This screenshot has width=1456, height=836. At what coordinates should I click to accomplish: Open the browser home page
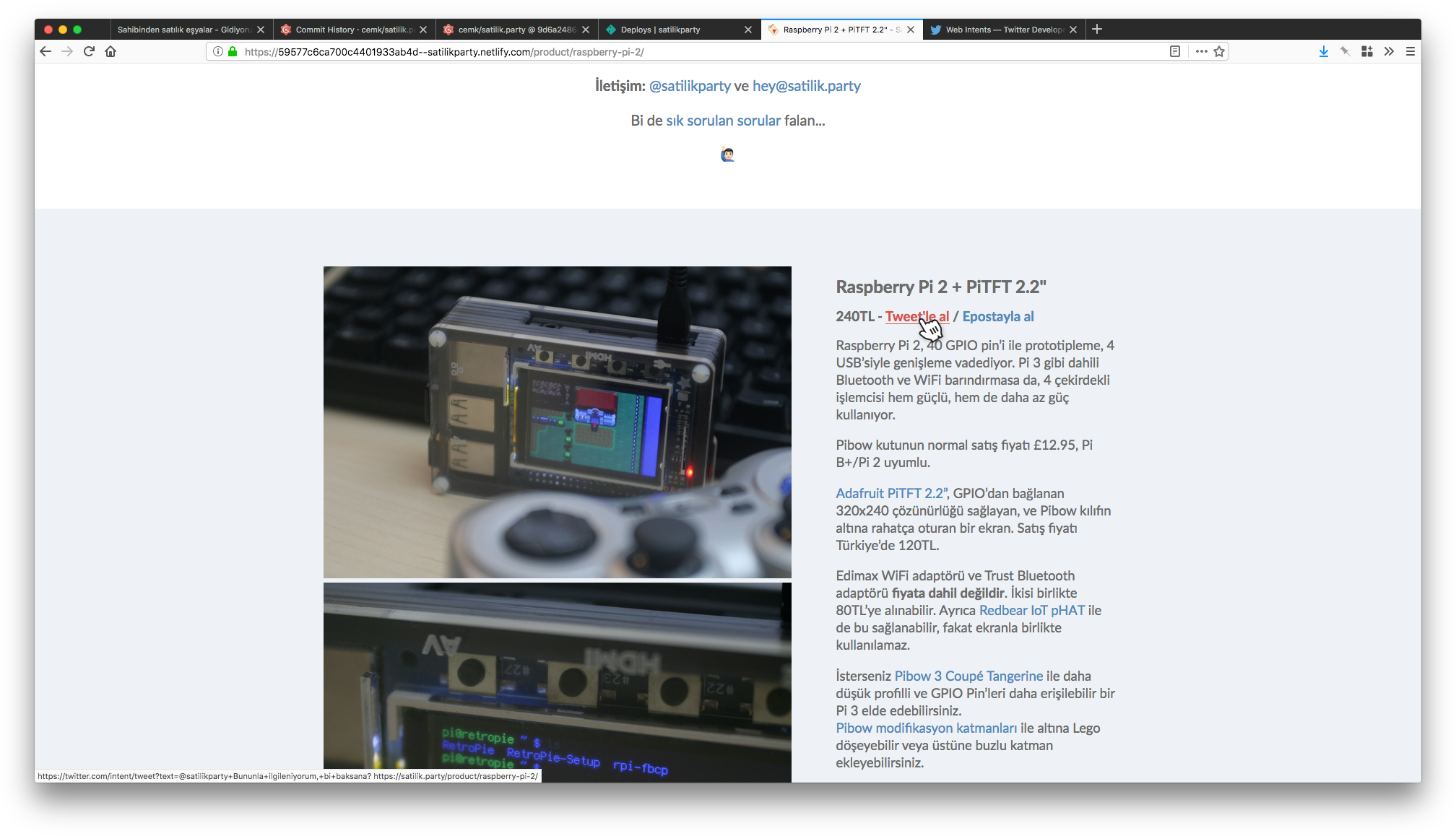coord(110,51)
